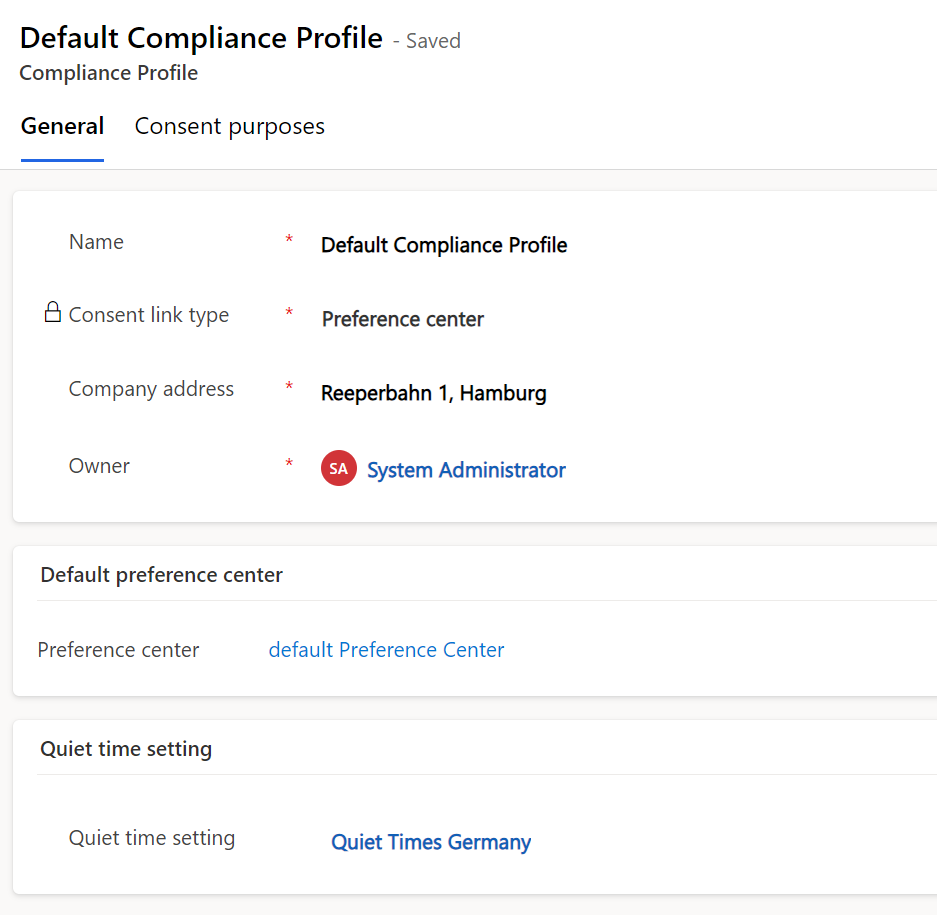Click the lock icon beside Consent link type
This screenshot has width=937, height=915.
pyautogui.click(x=51, y=312)
